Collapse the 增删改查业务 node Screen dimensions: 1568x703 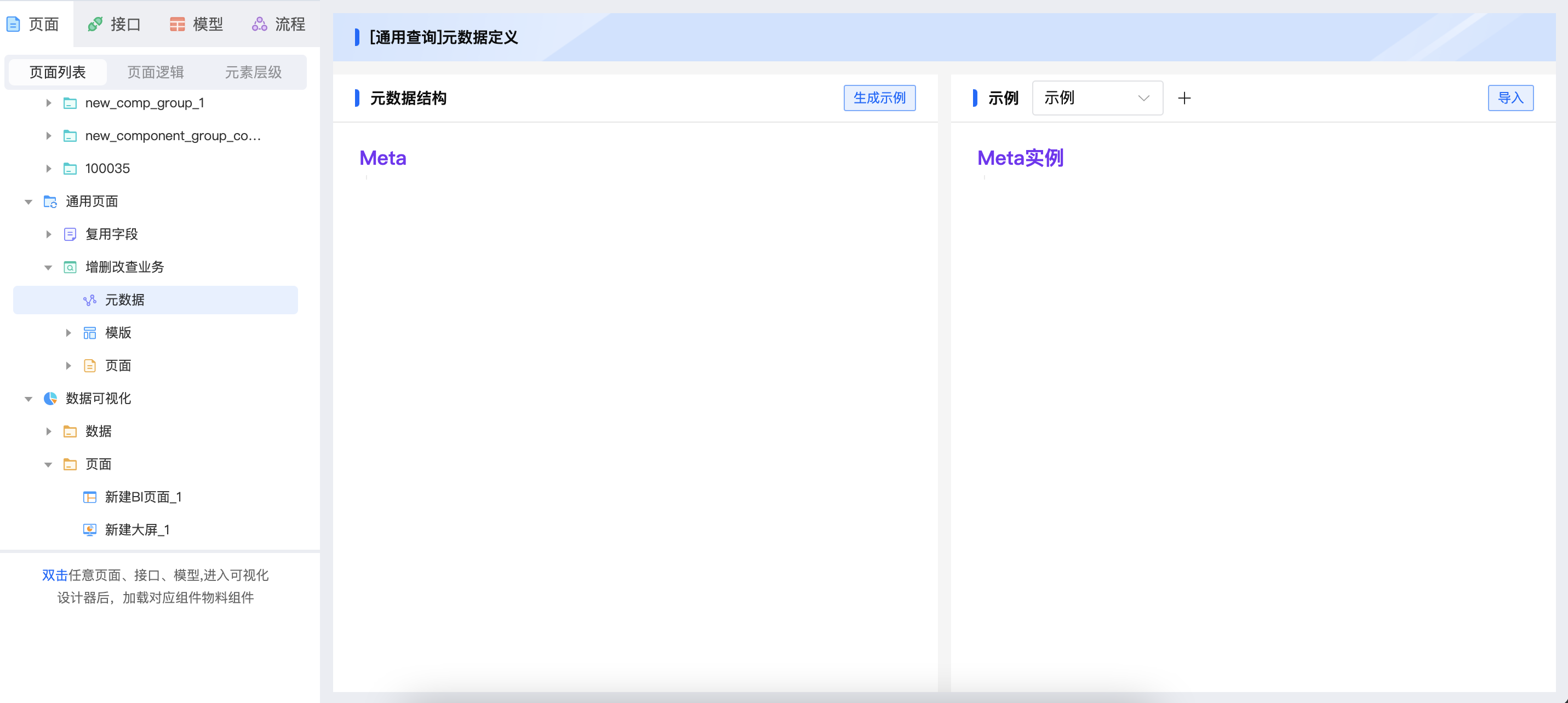tap(48, 268)
